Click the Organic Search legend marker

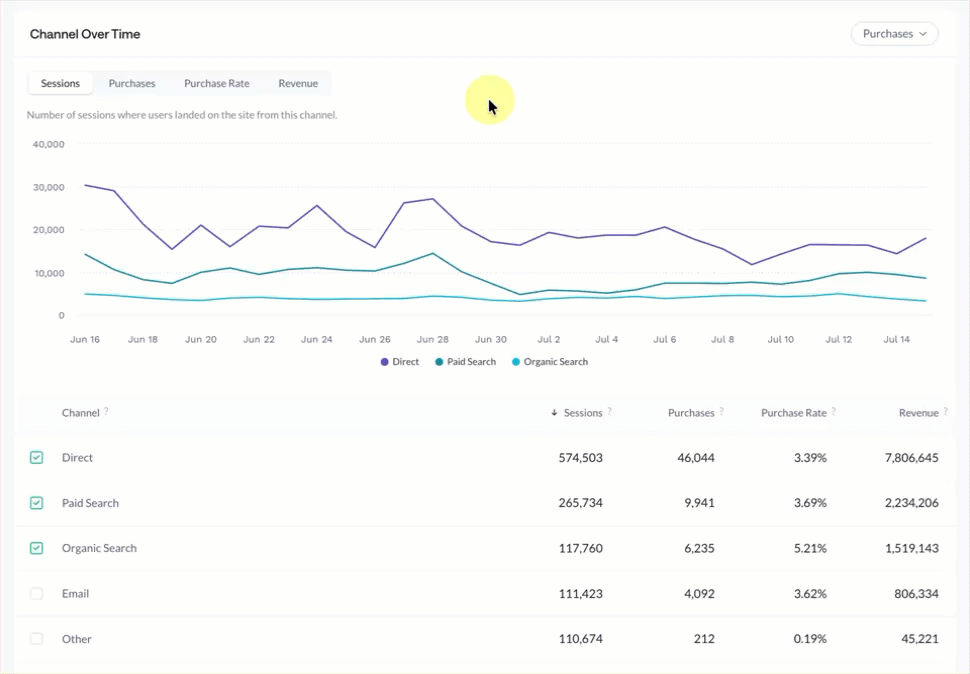[516, 362]
